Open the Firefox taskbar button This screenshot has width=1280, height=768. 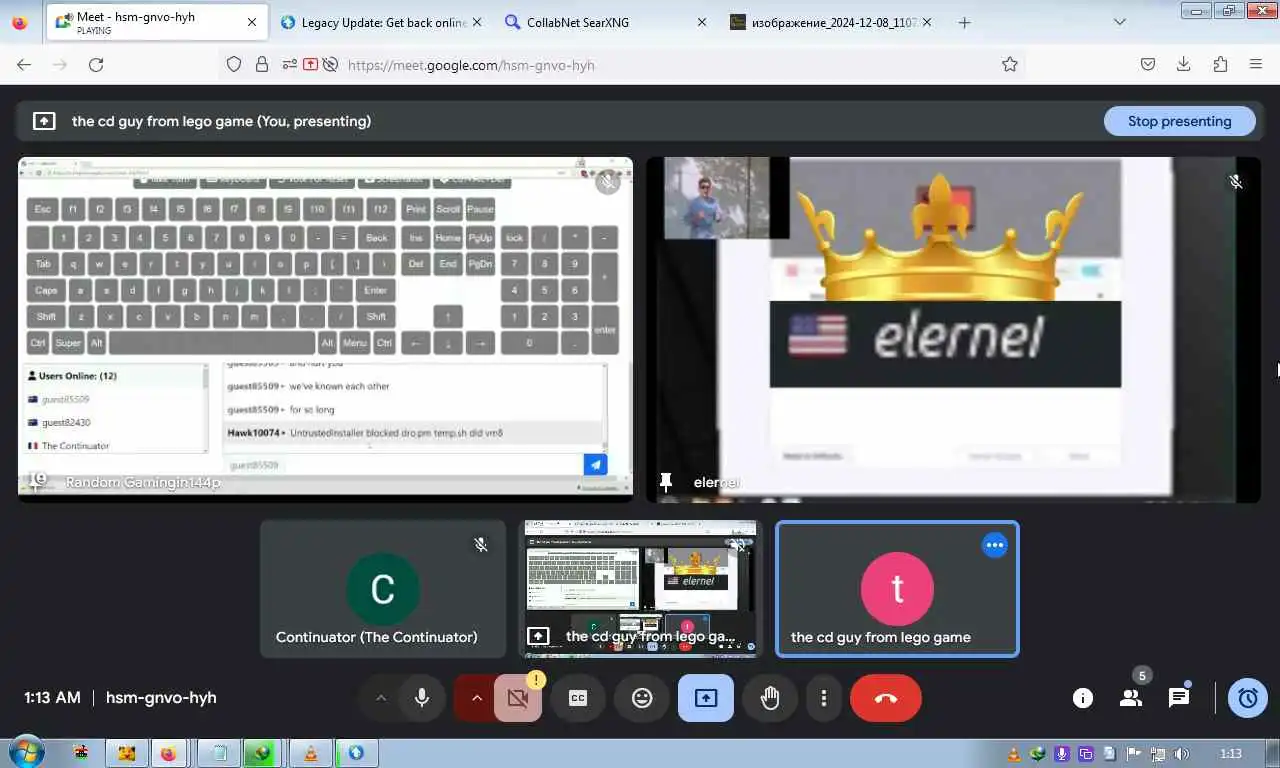coord(168,753)
